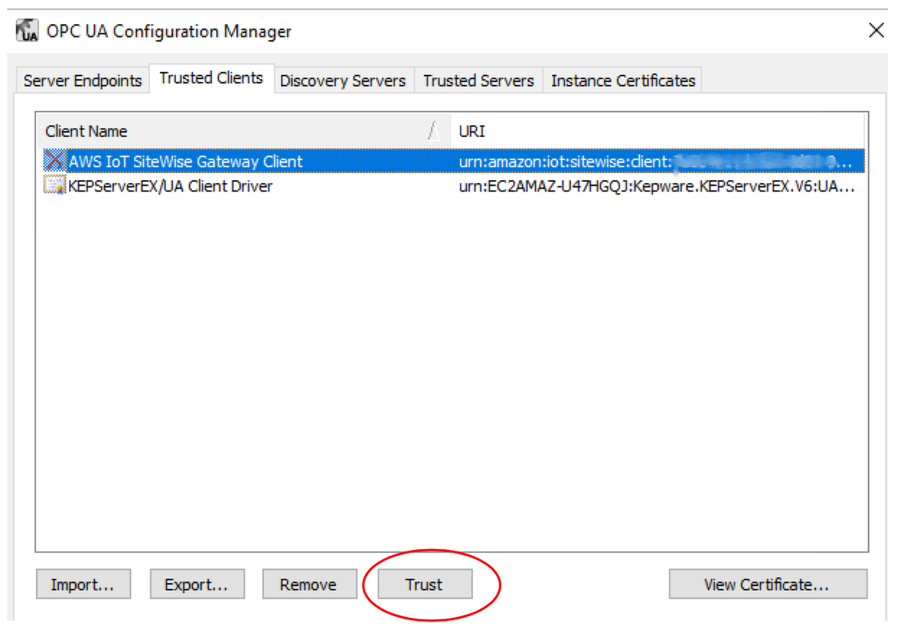Open the Discovery Servers tab
The width and height of the screenshot is (899, 633).
[x=343, y=81]
